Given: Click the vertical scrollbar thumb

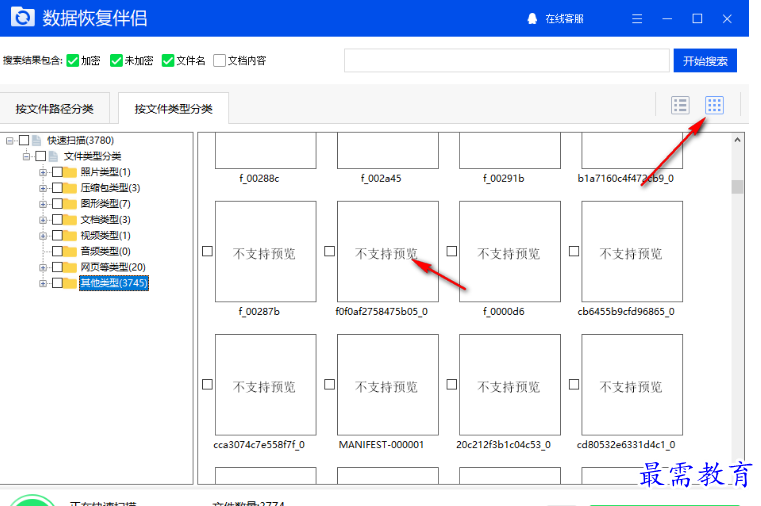Looking at the screenshot, I should pyautogui.click(x=737, y=187).
